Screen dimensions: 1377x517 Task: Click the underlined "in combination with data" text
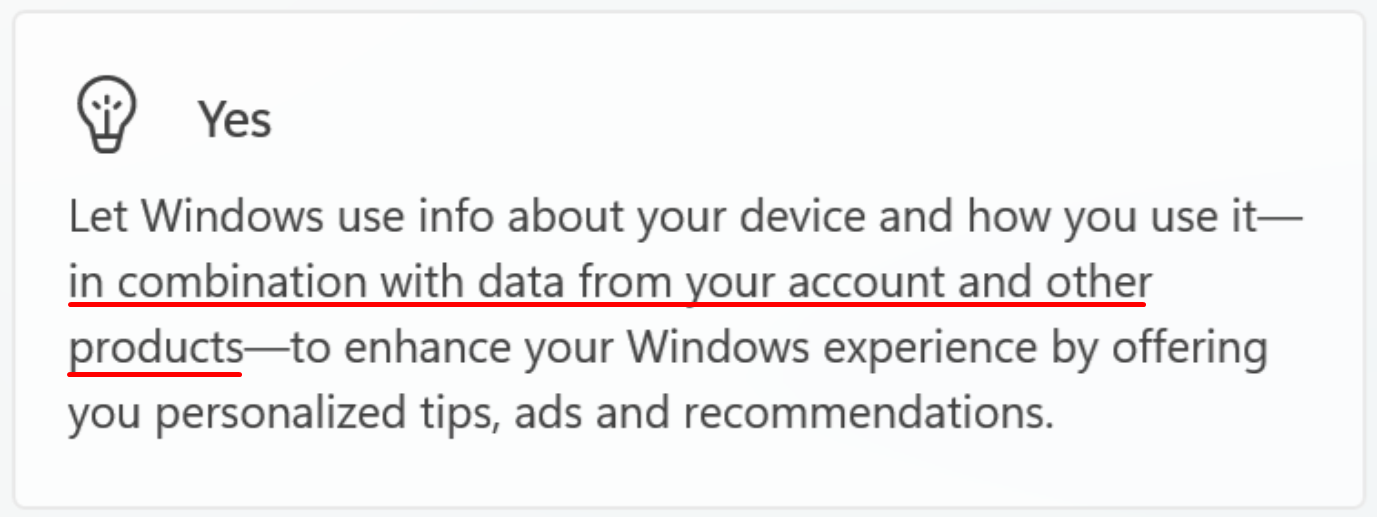[270, 284]
